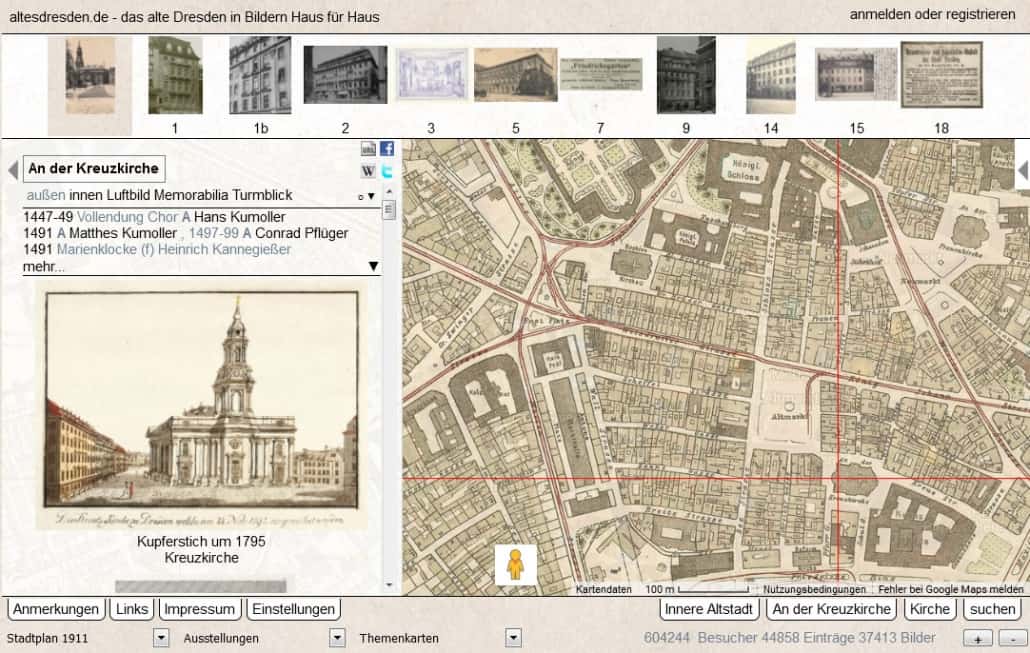Click the mehr... link
1030x653 pixels.
(x=43, y=267)
